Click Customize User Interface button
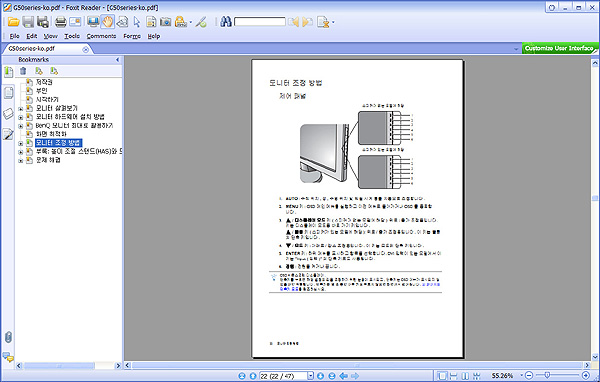This screenshot has height=382, width=600. [x=559, y=48]
